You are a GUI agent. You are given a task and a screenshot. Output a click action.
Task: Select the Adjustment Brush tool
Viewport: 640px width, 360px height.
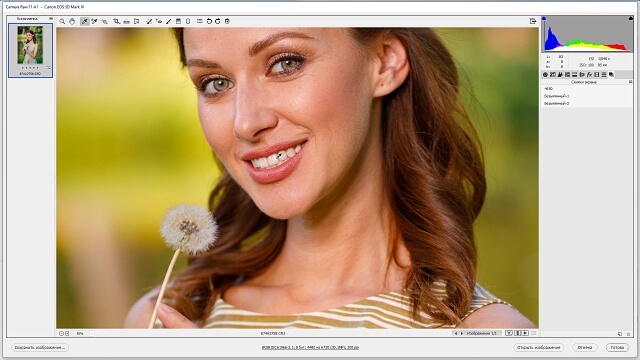coord(169,21)
